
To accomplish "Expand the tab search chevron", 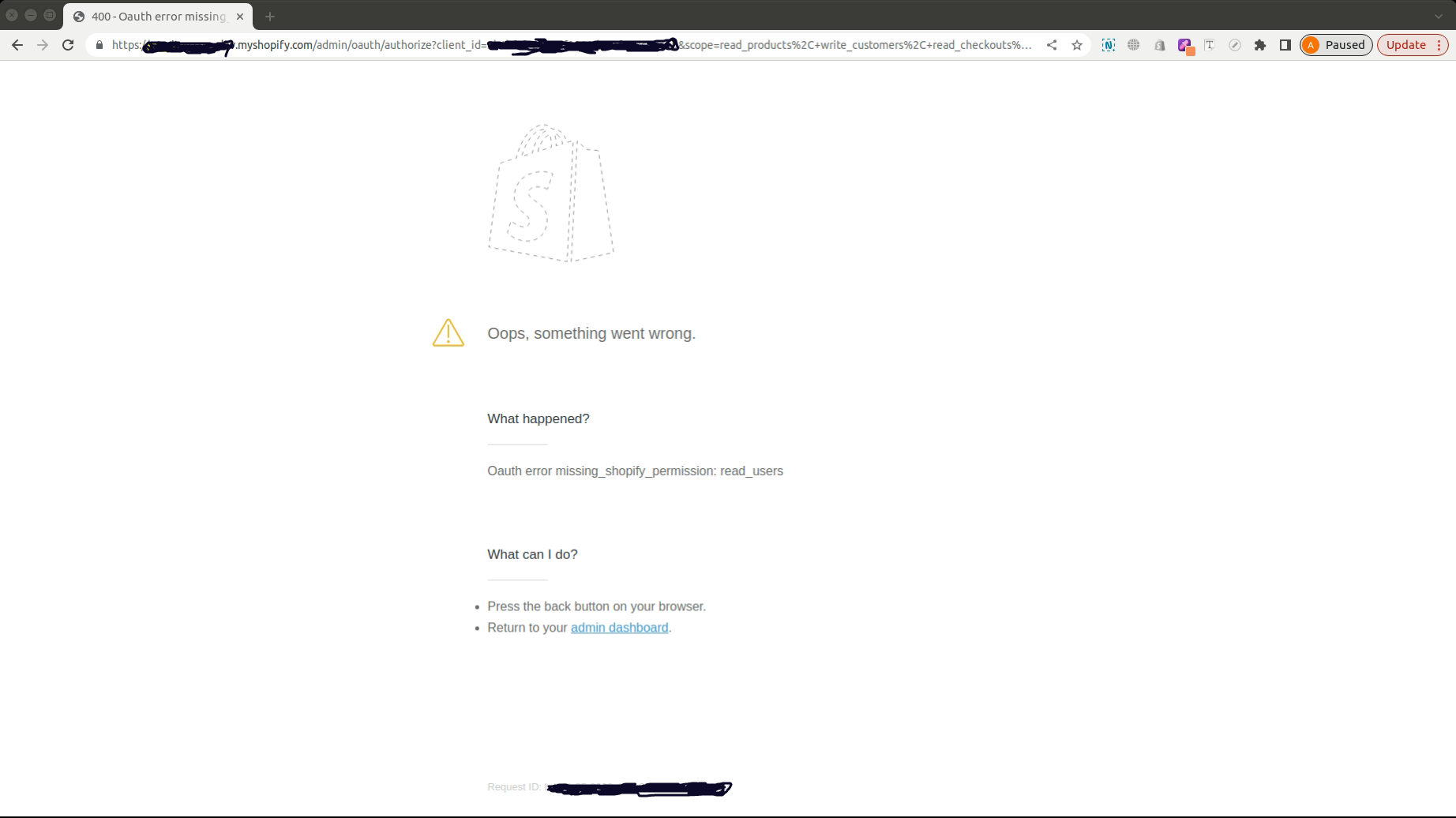I will point(1439,16).
